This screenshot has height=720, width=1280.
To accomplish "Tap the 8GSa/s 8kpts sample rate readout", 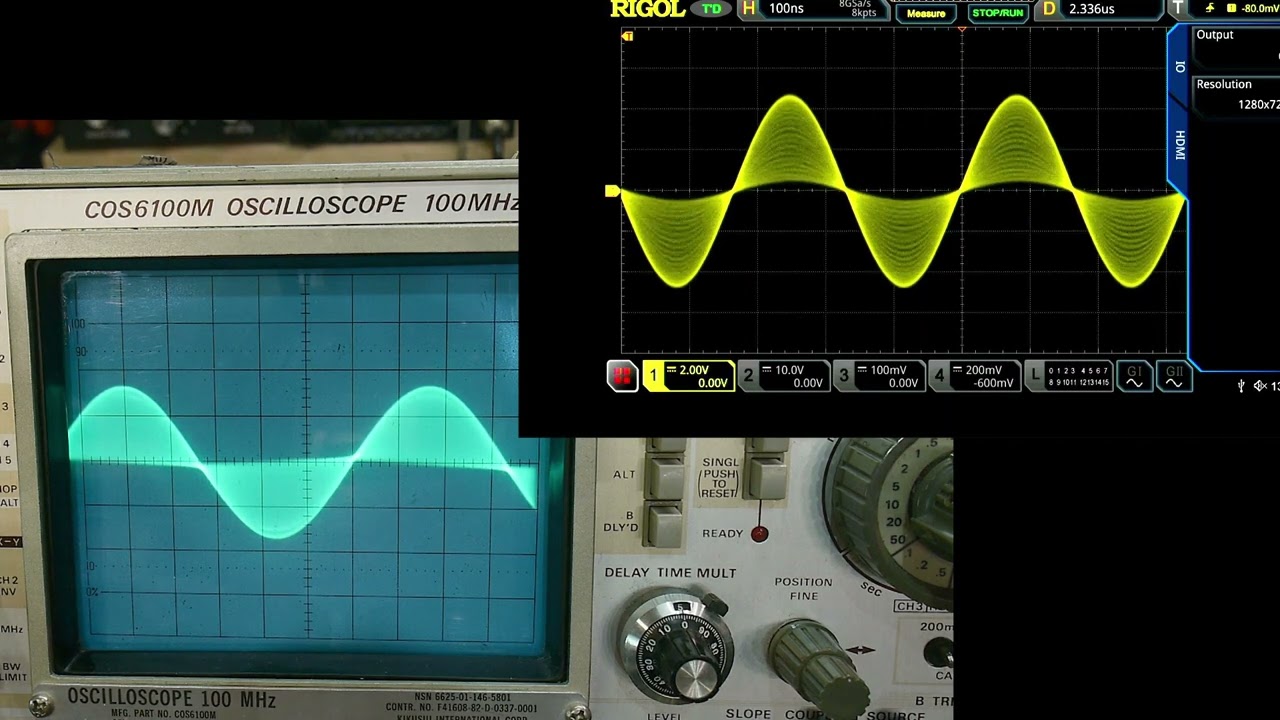I will 857,9.
